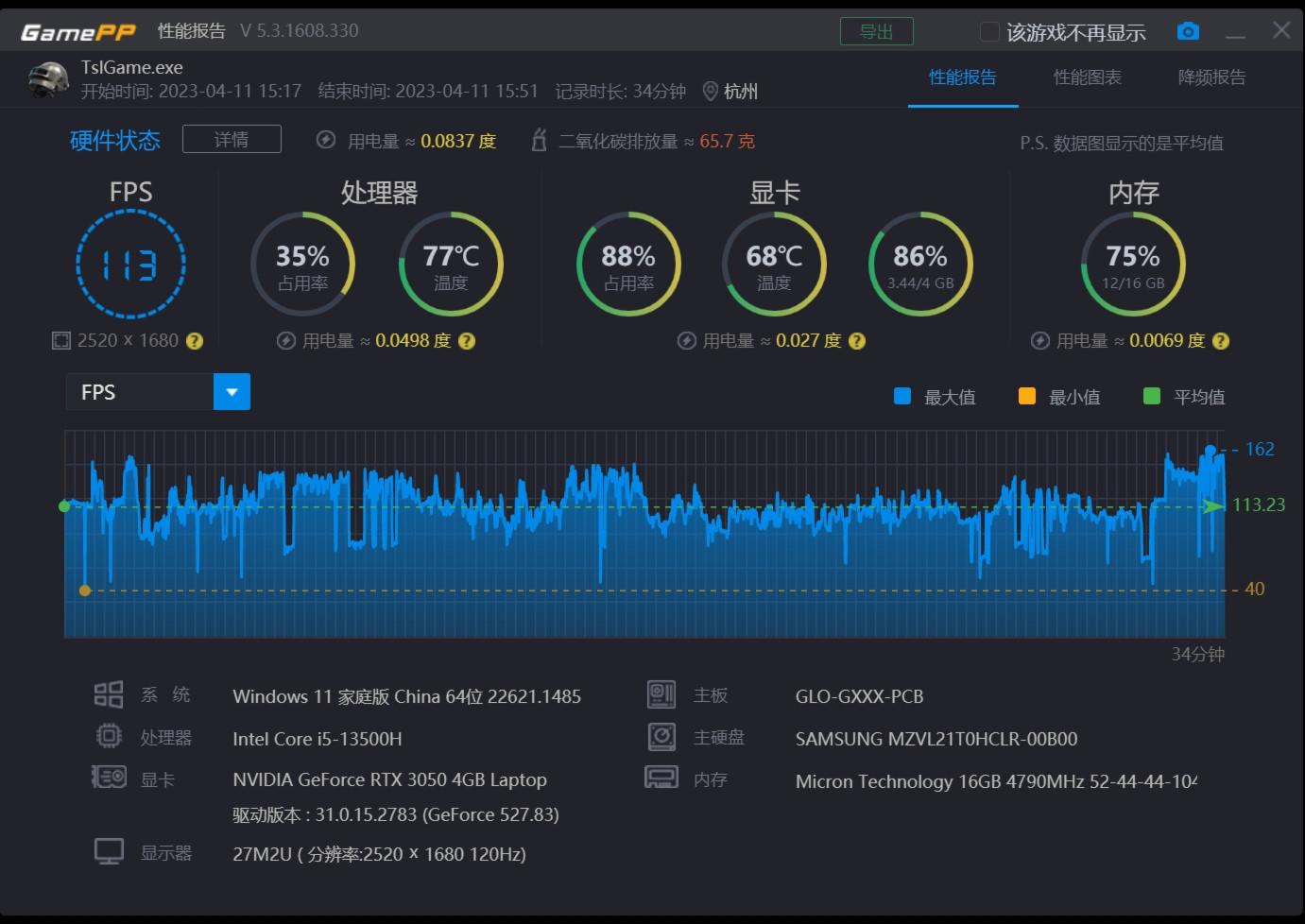Viewport: 1305px width, 924px height.
Task: Click the 处理器 CPU chip icon
Action: (108, 737)
